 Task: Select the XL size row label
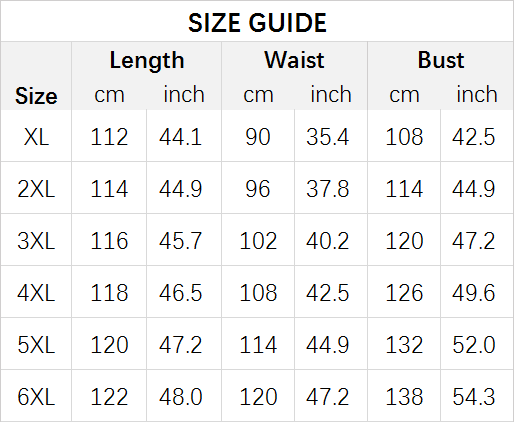click(36, 137)
